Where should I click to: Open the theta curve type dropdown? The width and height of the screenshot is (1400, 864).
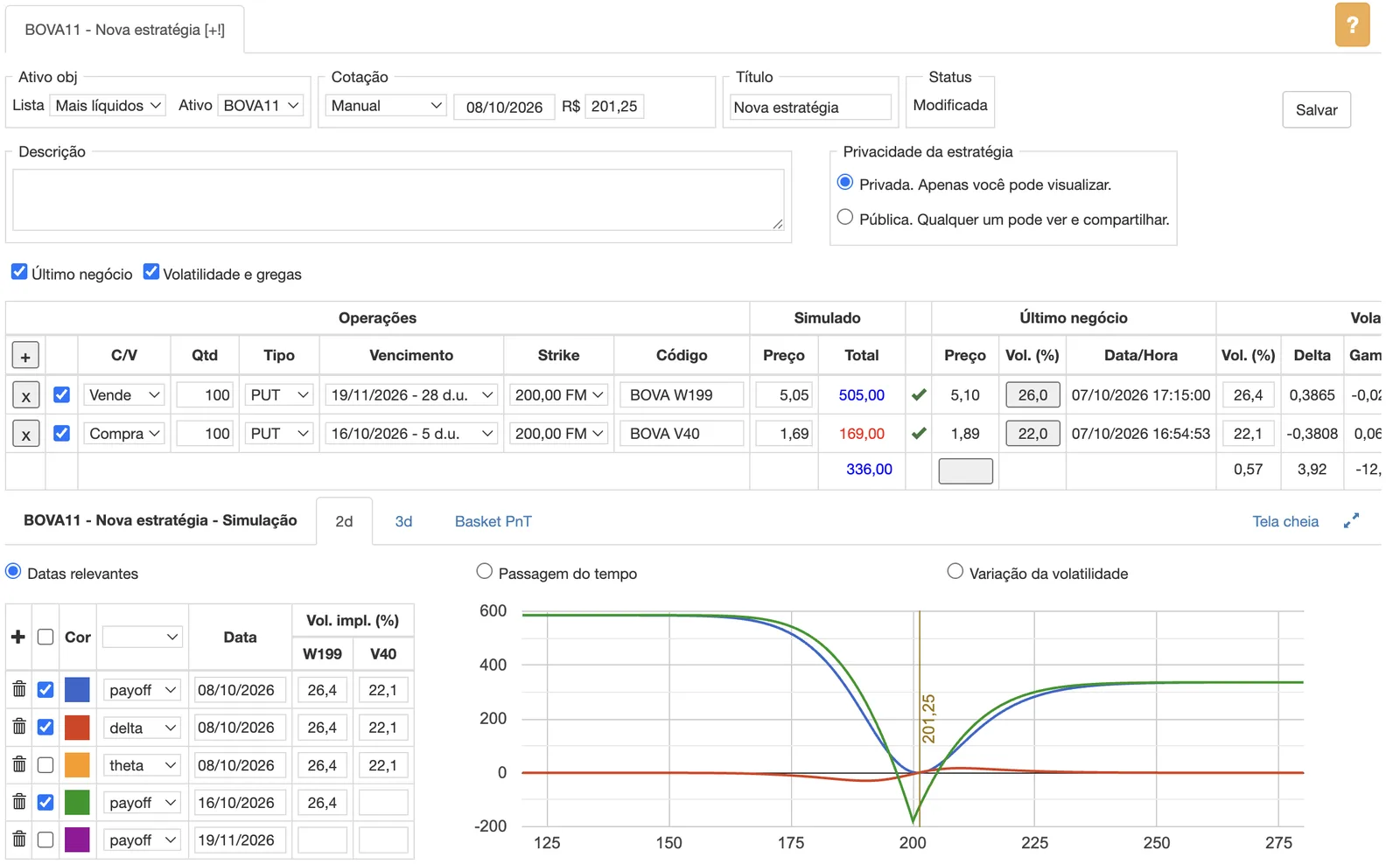(142, 765)
